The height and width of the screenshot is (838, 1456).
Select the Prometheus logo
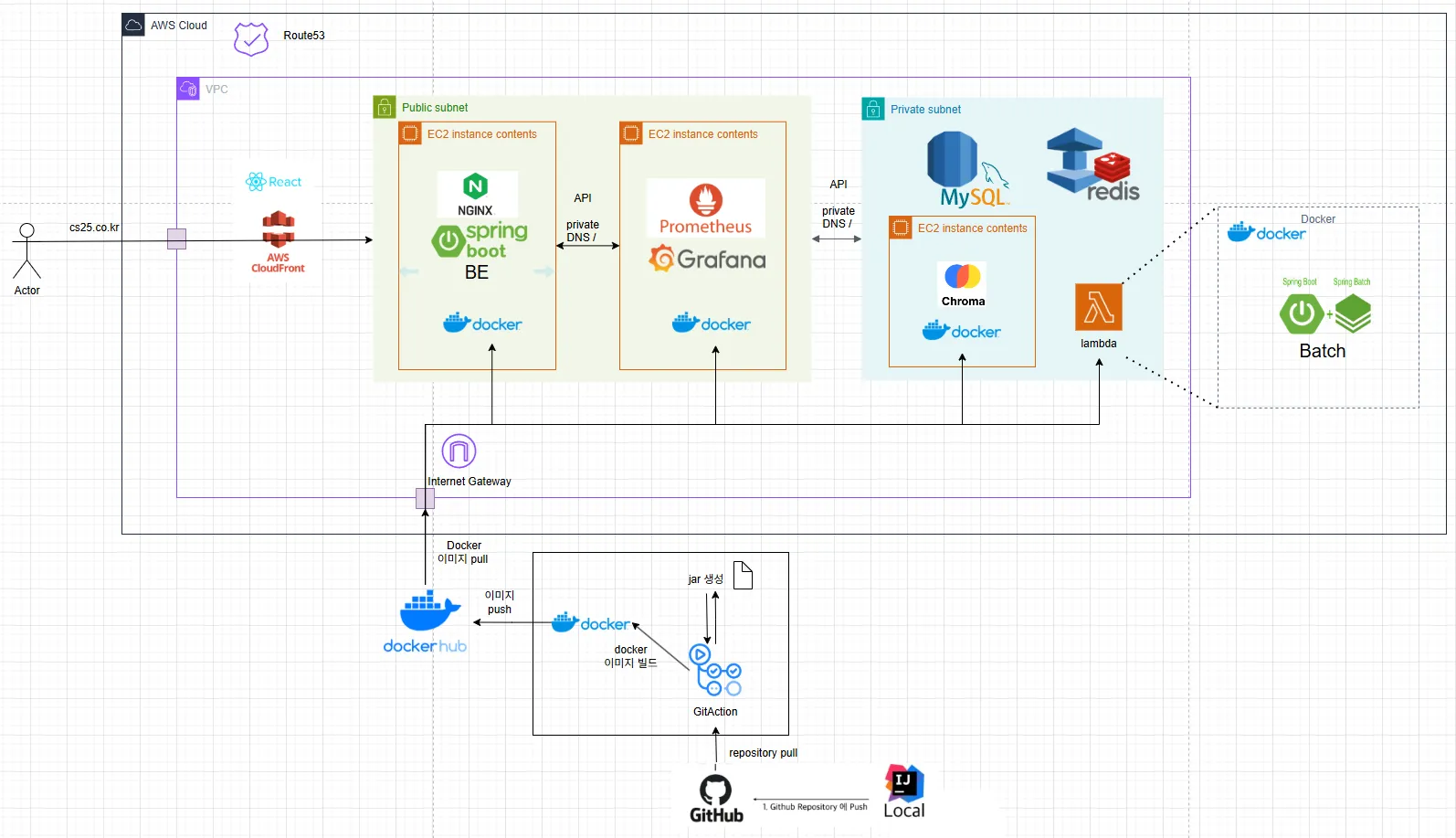706,208
